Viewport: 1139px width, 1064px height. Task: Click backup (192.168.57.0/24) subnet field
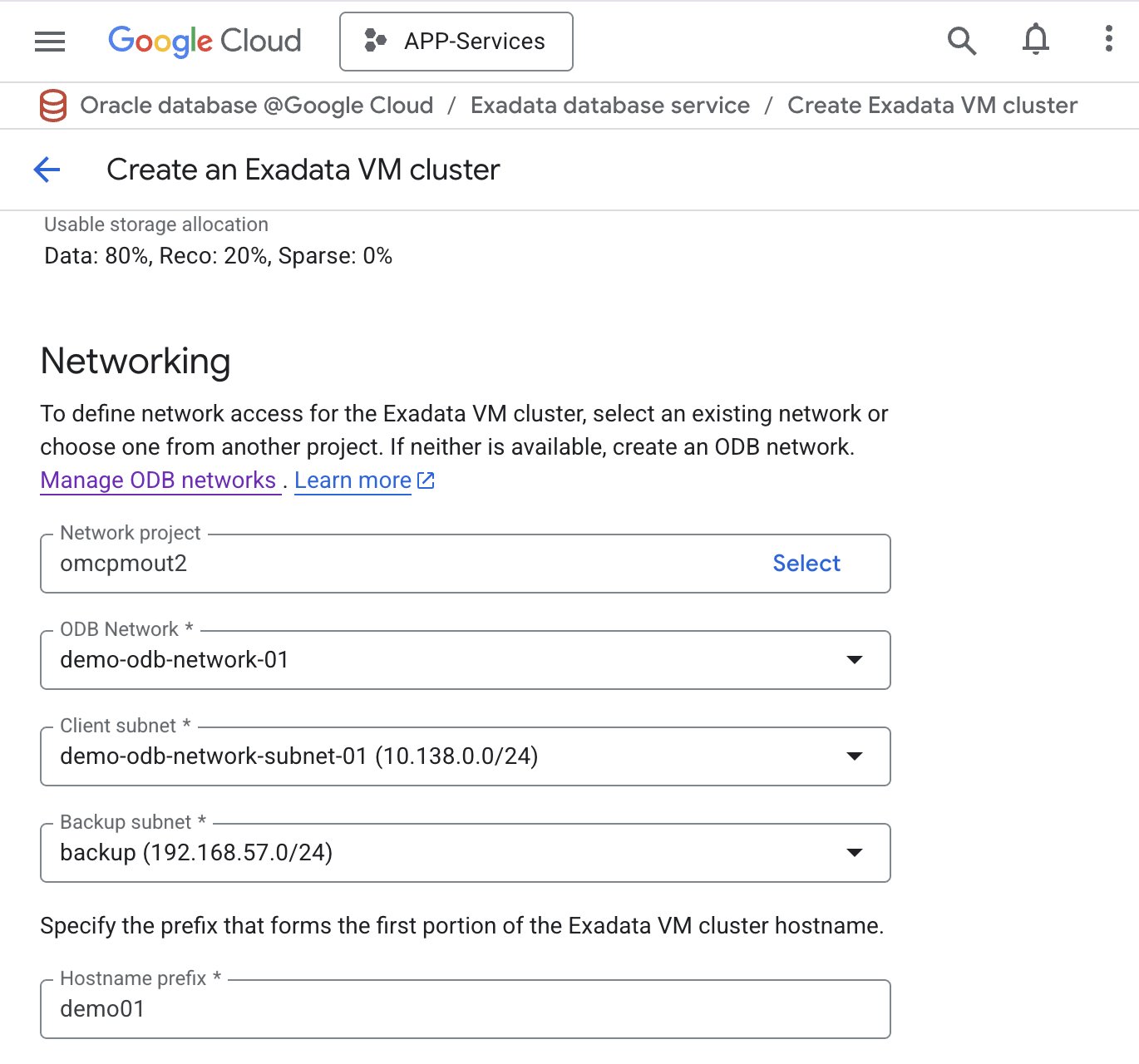333,853
